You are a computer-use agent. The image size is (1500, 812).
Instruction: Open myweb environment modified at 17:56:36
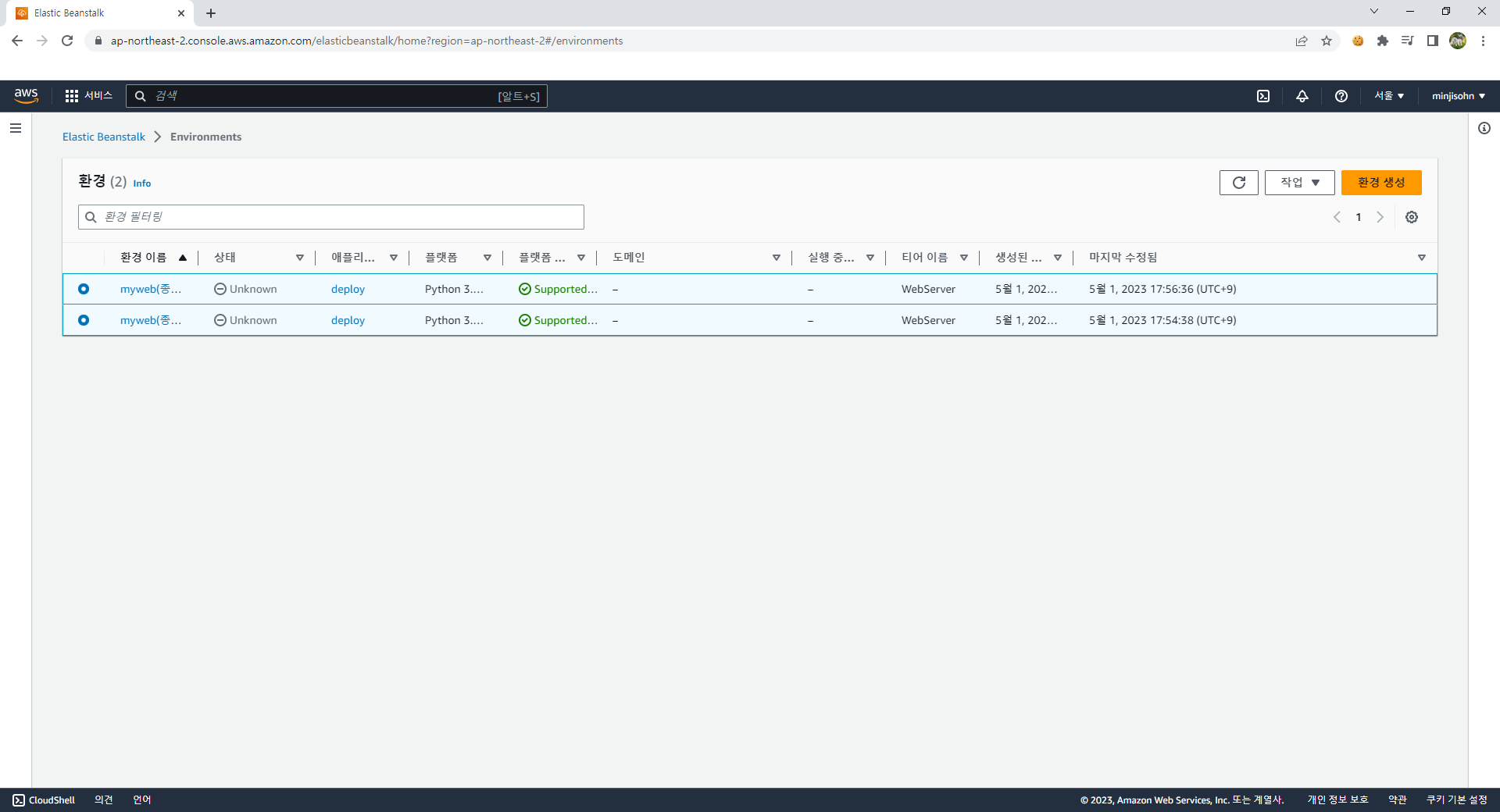click(x=151, y=289)
